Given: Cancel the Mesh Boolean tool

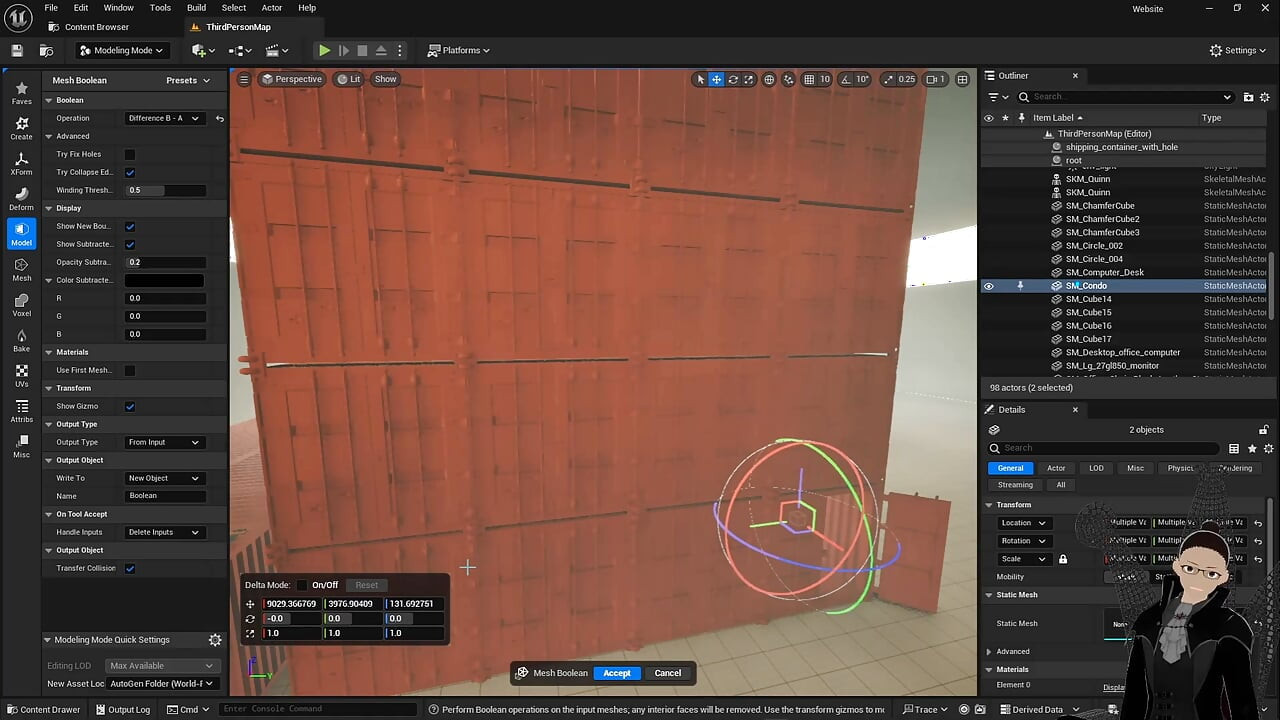Looking at the screenshot, I should [x=668, y=673].
